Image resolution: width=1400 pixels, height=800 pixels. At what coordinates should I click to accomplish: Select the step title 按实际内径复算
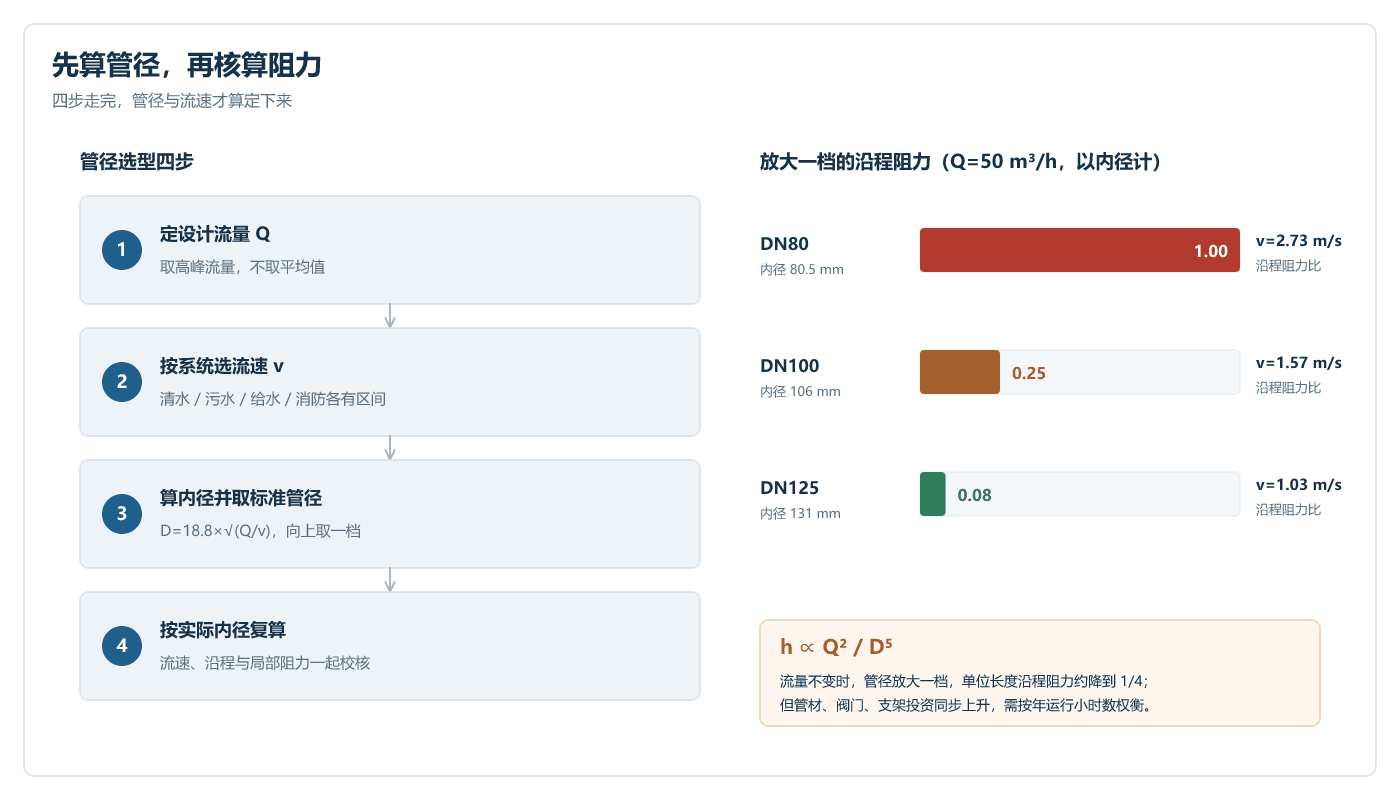click(x=223, y=630)
